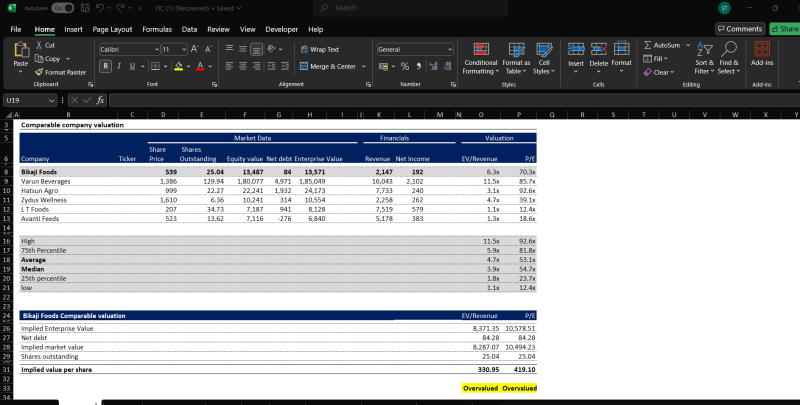Apply Comma Style format
This screenshot has height=405, width=800.
(418, 66)
